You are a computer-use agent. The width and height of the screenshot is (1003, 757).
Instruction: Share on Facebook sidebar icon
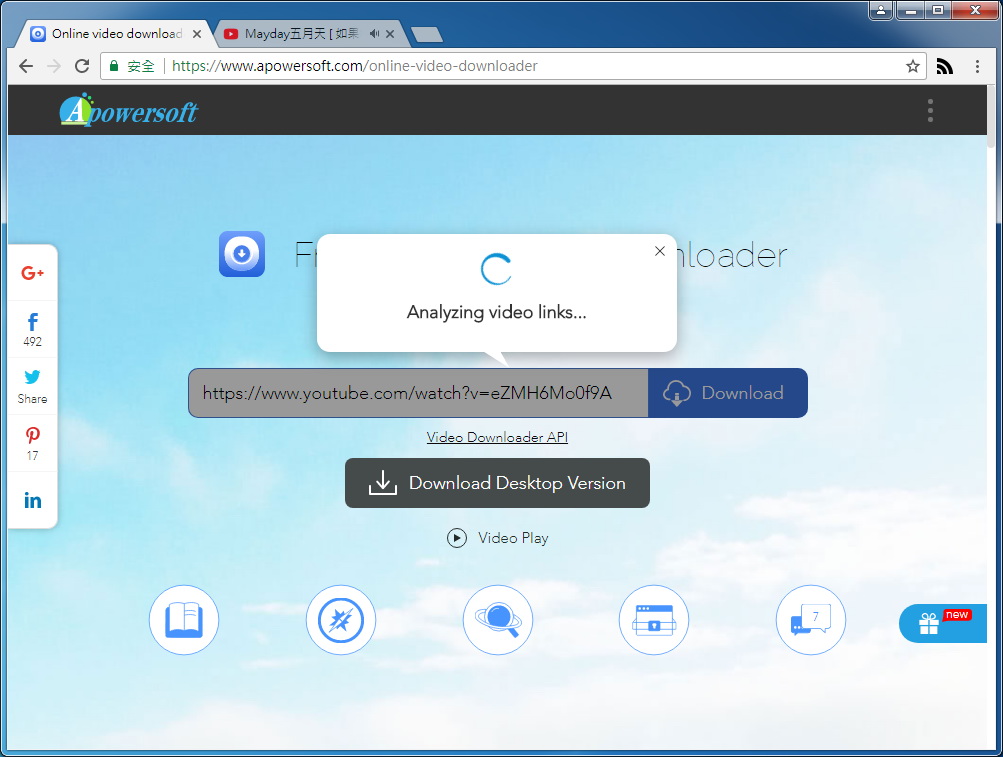click(33, 321)
